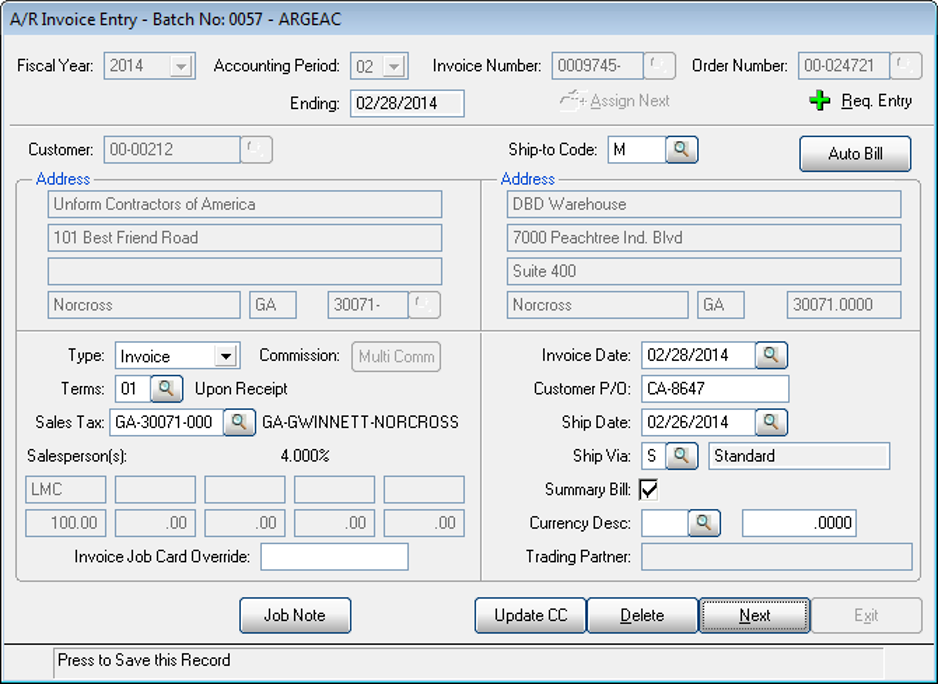The height and width of the screenshot is (684, 938).
Task: Click the Suite 400 field
Action: point(704,272)
